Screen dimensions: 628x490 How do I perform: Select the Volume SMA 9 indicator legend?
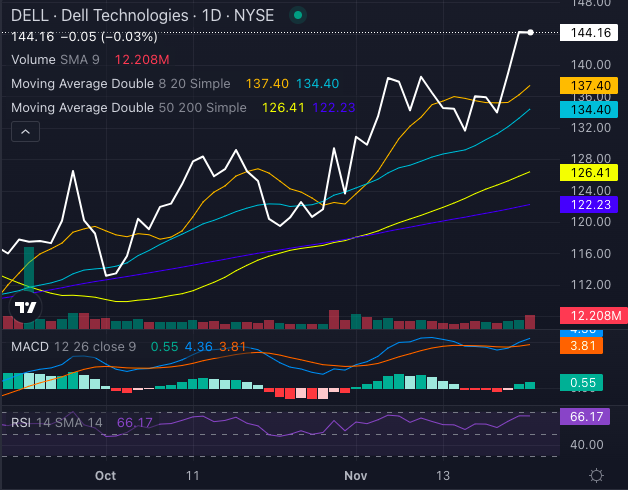click(55, 60)
